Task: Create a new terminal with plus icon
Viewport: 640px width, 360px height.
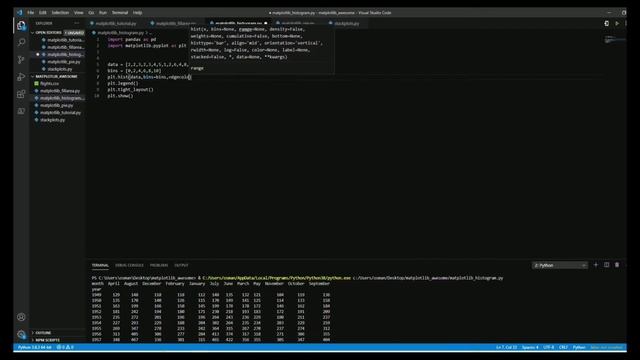Action: click(596, 265)
